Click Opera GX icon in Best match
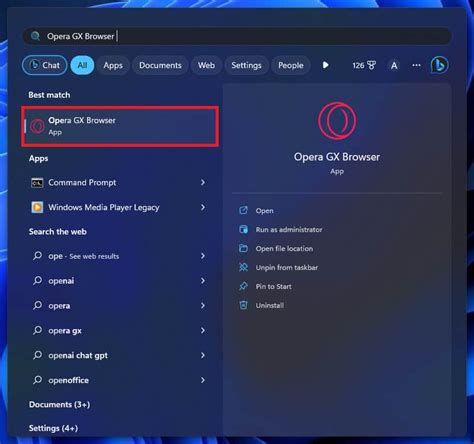This screenshot has width=474, height=444. click(x=37, y=126)
